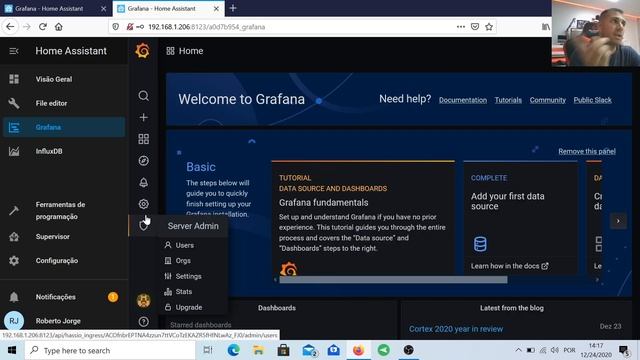Screen dimensions: 640x360
Task: Open page actions three-dot menu
Action: pos(461,27)
